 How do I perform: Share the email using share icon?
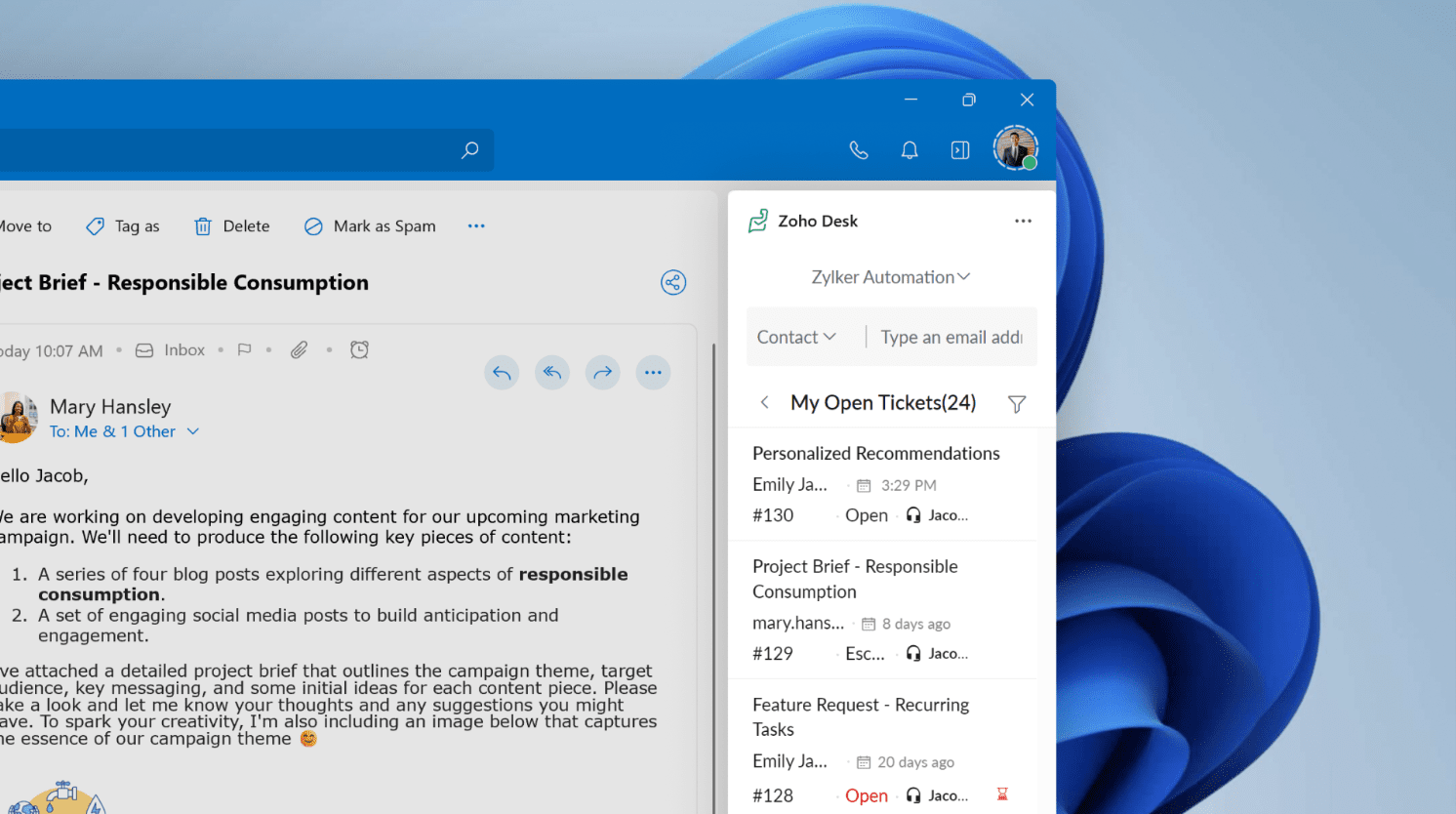673,283
